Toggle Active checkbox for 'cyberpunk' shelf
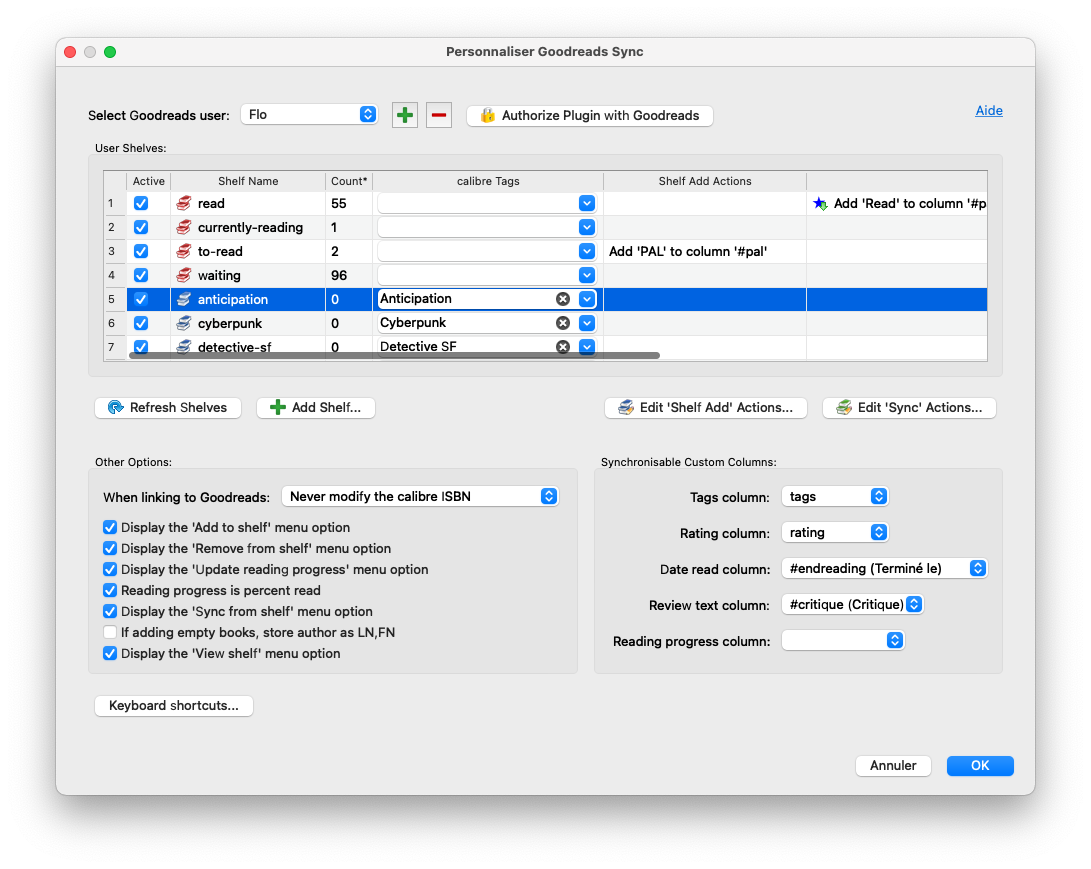 141,324
